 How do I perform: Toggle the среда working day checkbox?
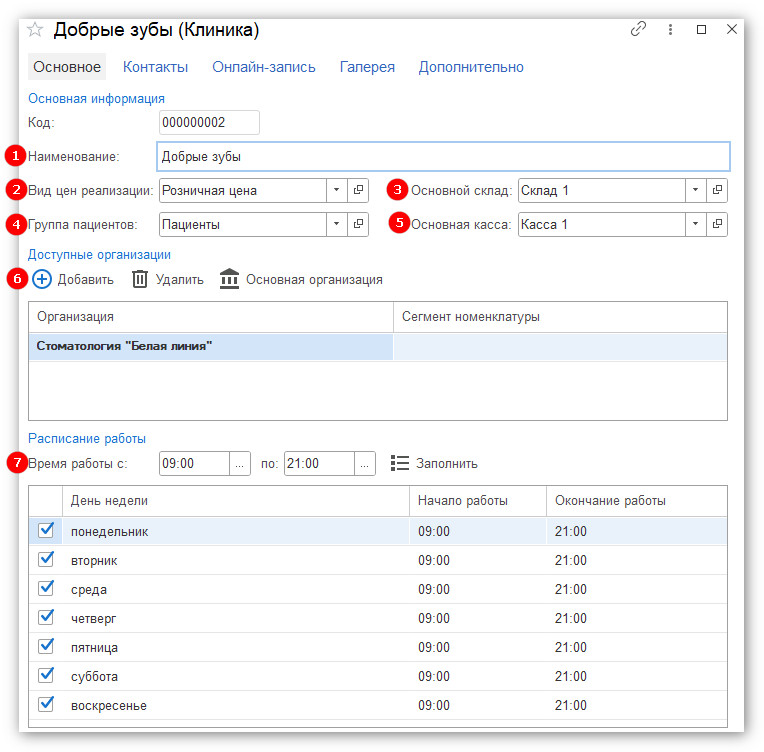tap(46, 588)
